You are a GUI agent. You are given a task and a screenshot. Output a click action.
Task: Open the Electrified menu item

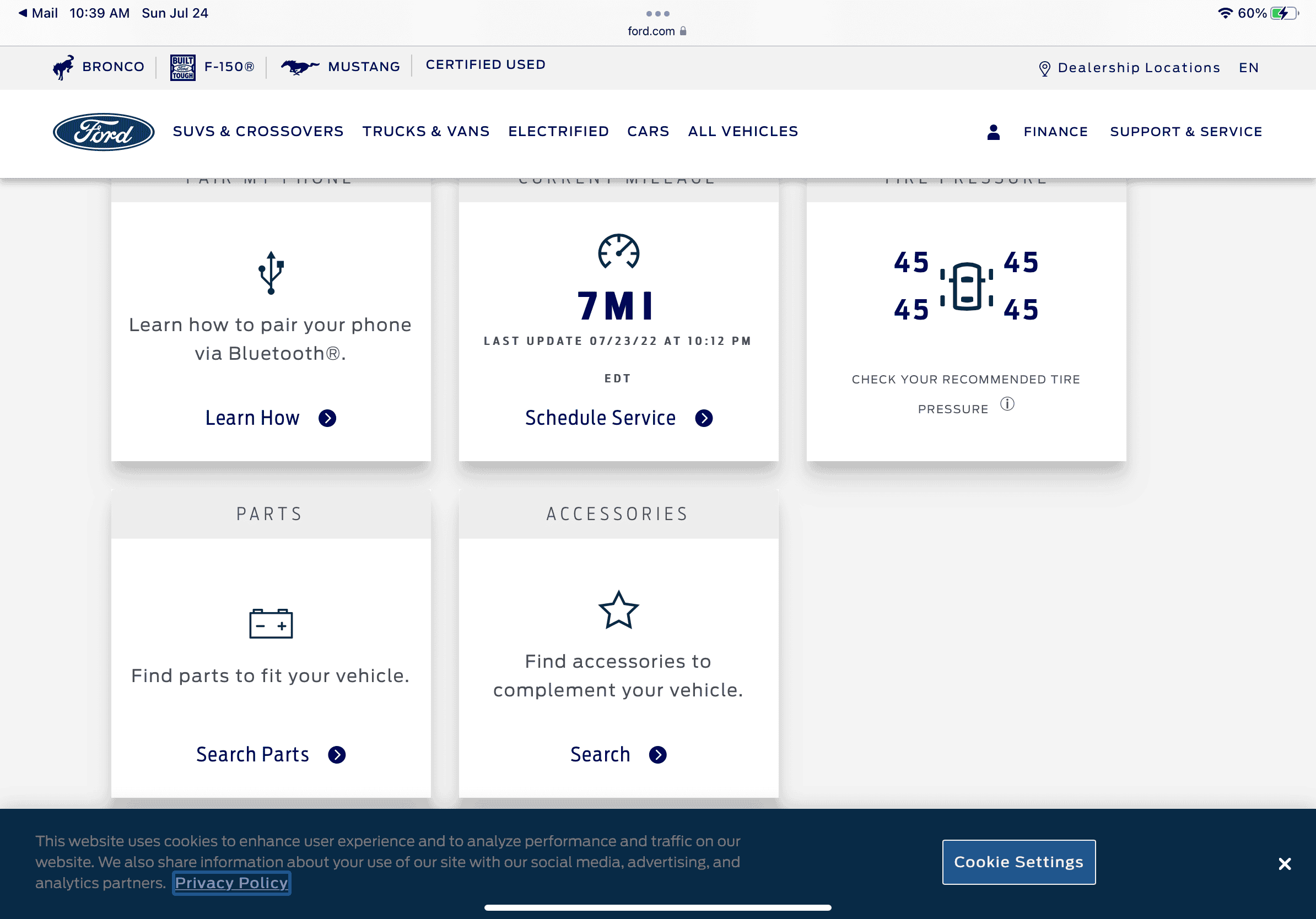pyautogui.click(x=558, y=131)
